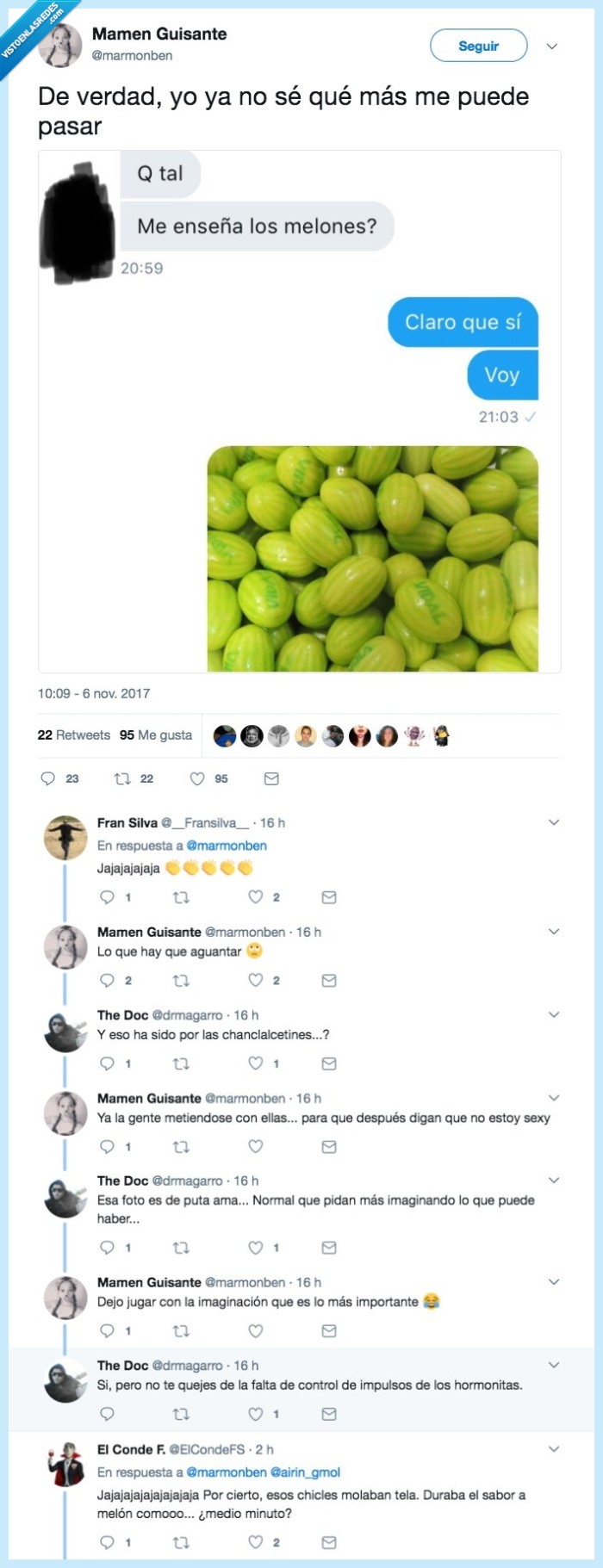603x1568 pixels.
Task: Expand options on Fran Silva's reply
Action: pos(554,821)
